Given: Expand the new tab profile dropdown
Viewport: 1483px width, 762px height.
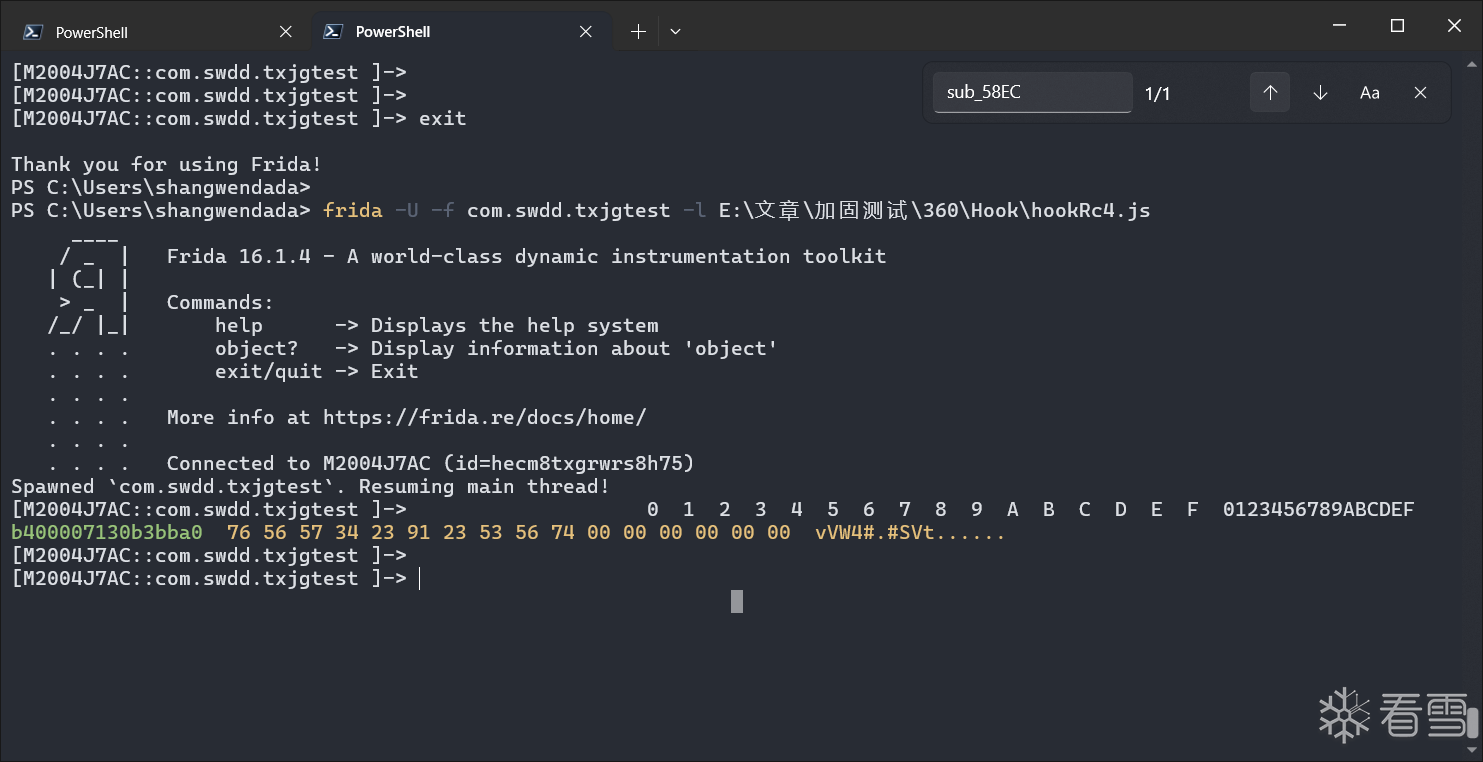Looking at the screenshot, I should click(x=675, y=32).
